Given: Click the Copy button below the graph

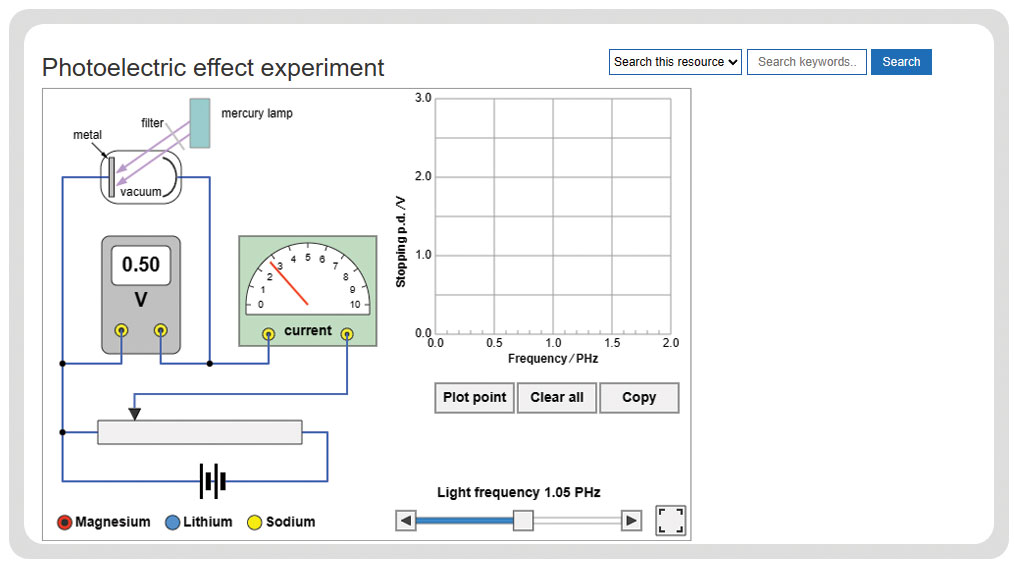Looking at the screenshot, I should (639, 397).
